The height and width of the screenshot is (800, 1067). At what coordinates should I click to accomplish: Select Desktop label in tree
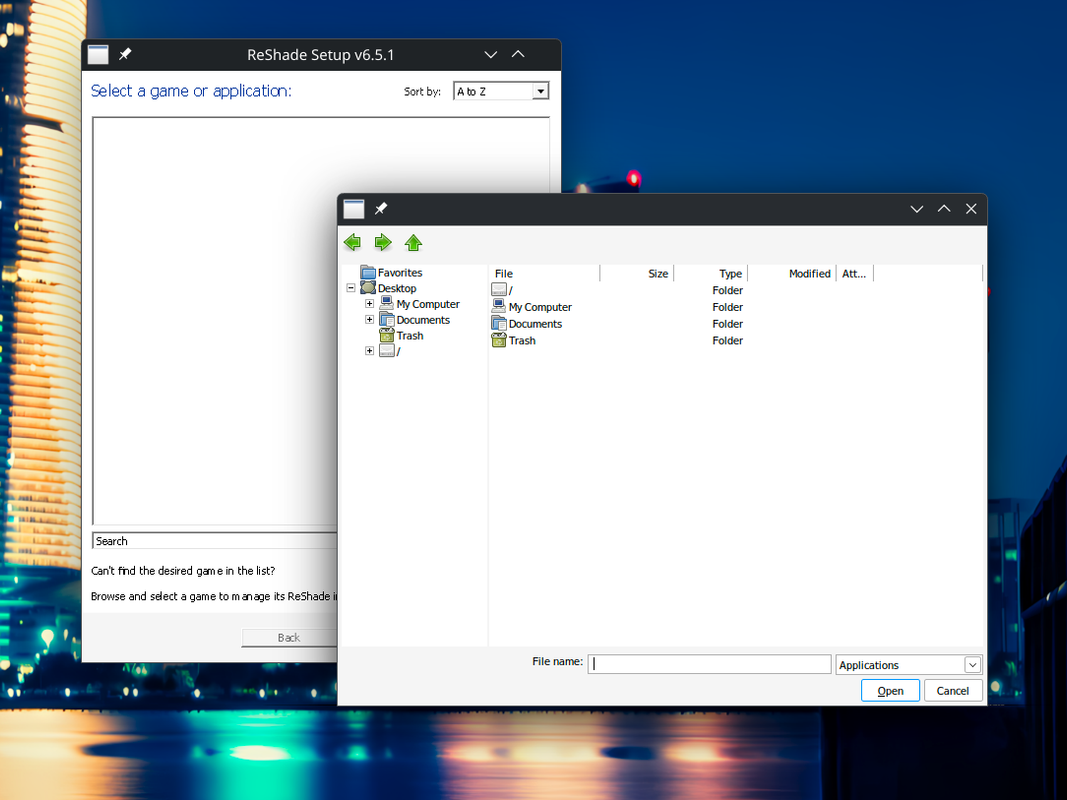[x=397, y=288]
